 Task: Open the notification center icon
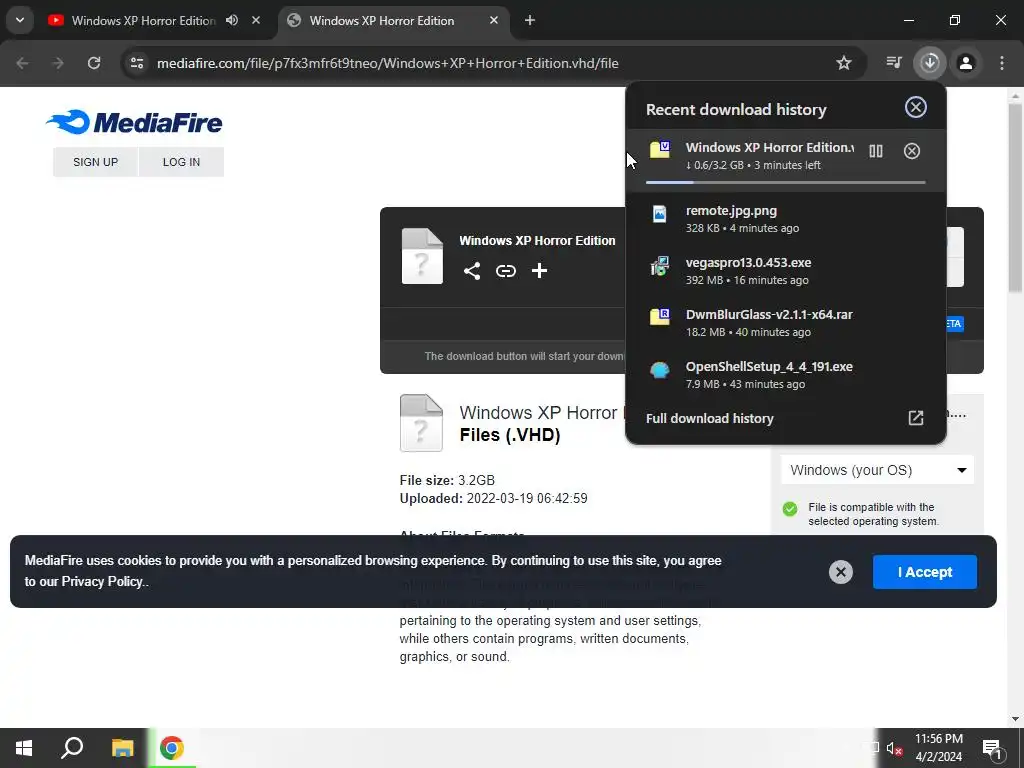(993, 748)
